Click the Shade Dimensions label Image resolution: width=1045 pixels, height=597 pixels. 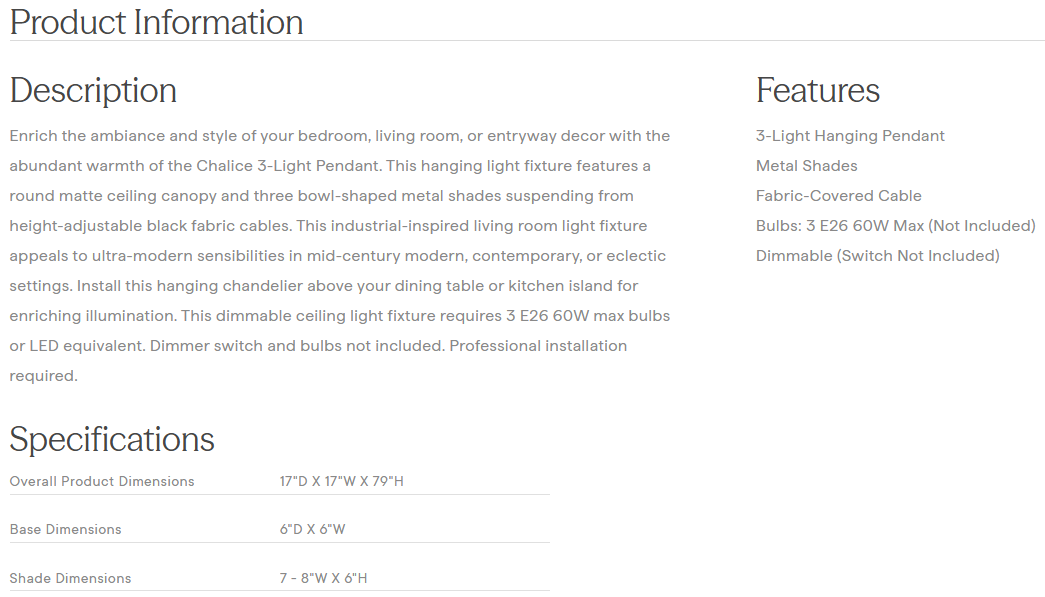[70, 579]
